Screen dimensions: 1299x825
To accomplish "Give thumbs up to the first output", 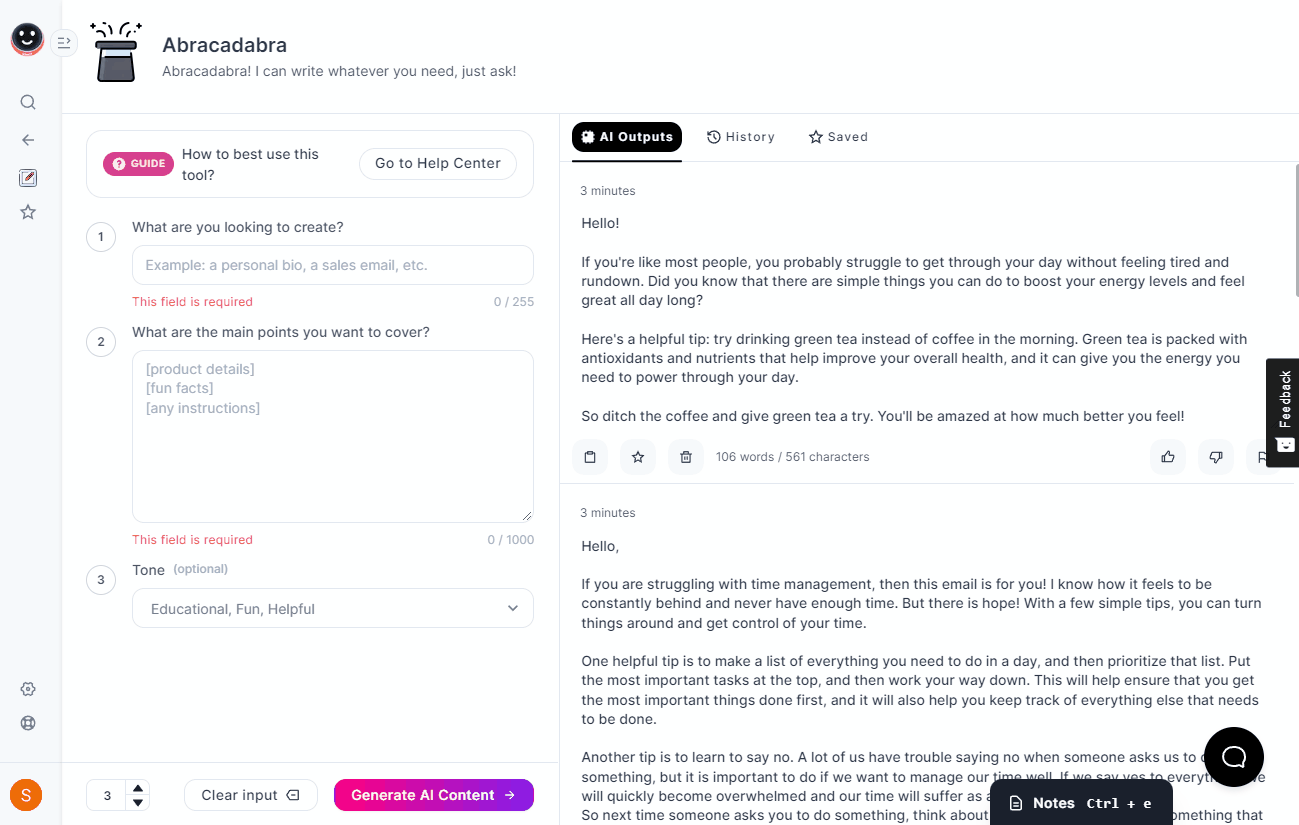I will tap(1168, 457).
